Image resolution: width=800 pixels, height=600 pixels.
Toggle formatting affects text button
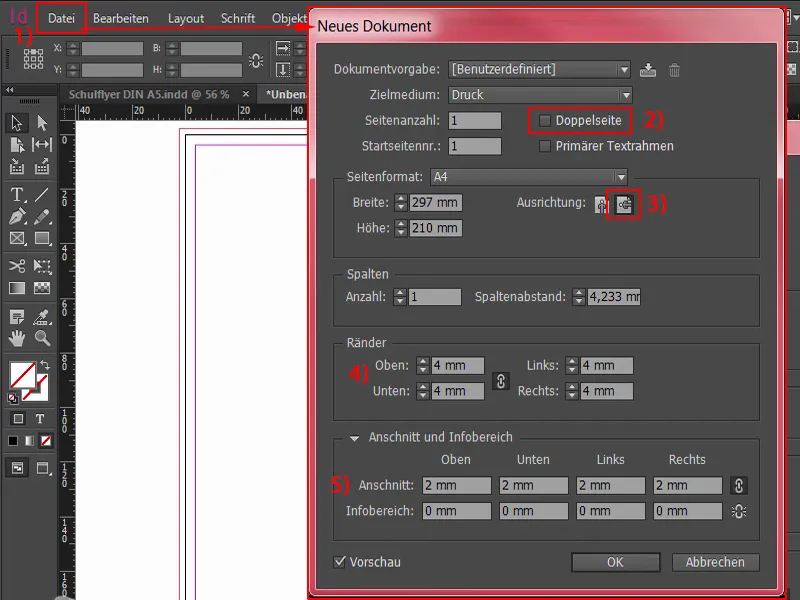click(40, 419)
